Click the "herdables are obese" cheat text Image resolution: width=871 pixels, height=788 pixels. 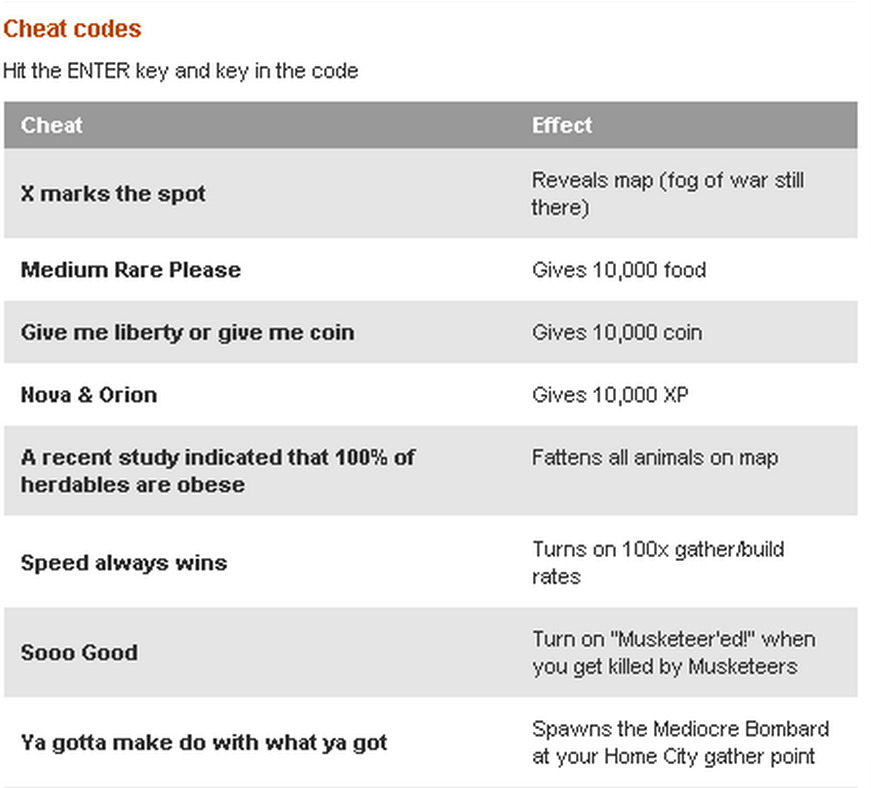[133, 484]
